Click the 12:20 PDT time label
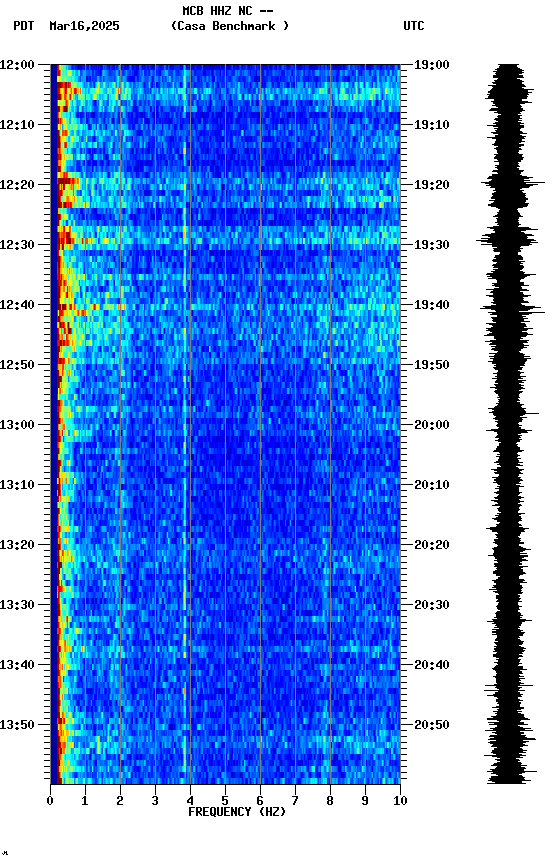Viewport: 552px width, 864px height. tap(17, 185)
